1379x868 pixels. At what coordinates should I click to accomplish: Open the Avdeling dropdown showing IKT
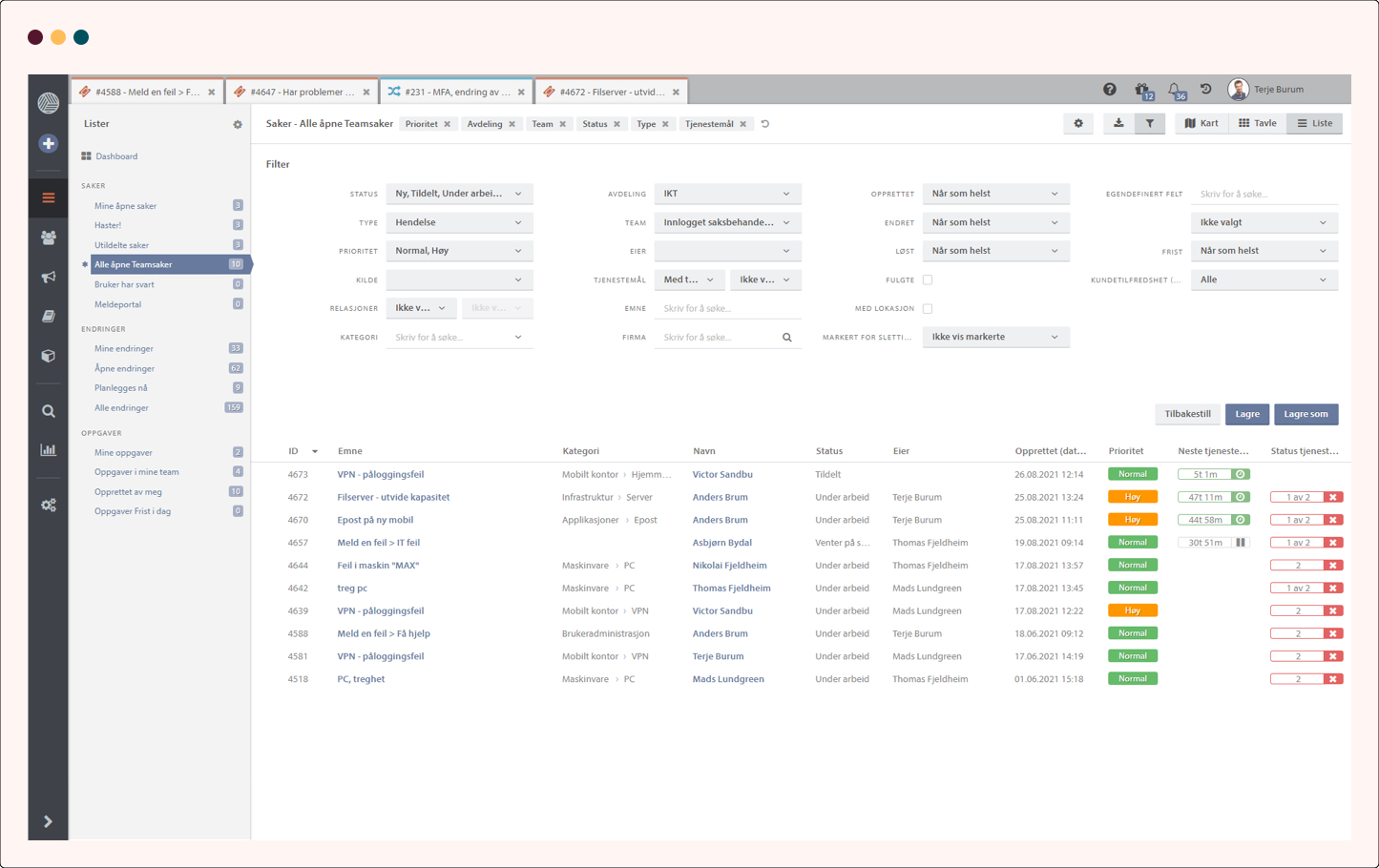coord(726,194)
